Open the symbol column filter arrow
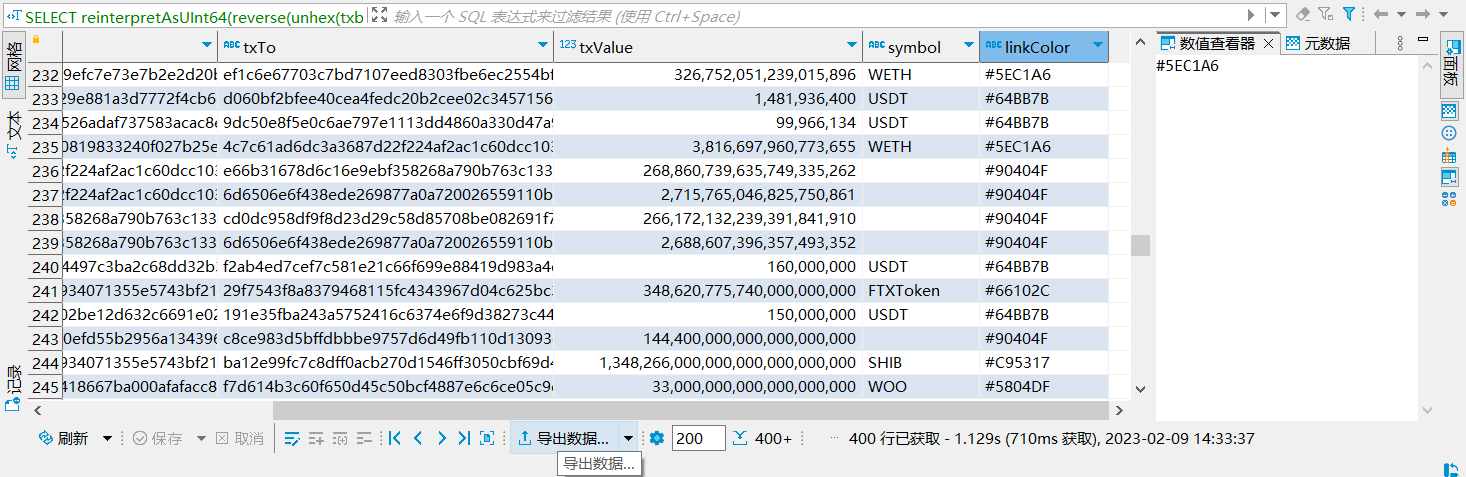 [x=968, y=46]
